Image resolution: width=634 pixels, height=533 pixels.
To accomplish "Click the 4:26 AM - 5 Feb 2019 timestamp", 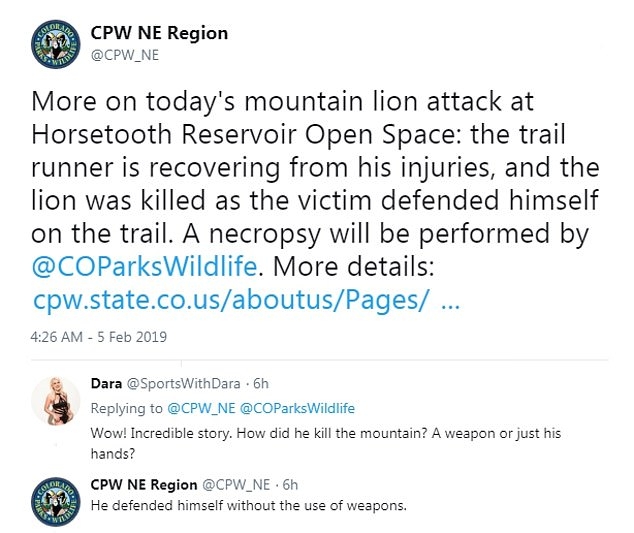I will (x=85, y=335).
